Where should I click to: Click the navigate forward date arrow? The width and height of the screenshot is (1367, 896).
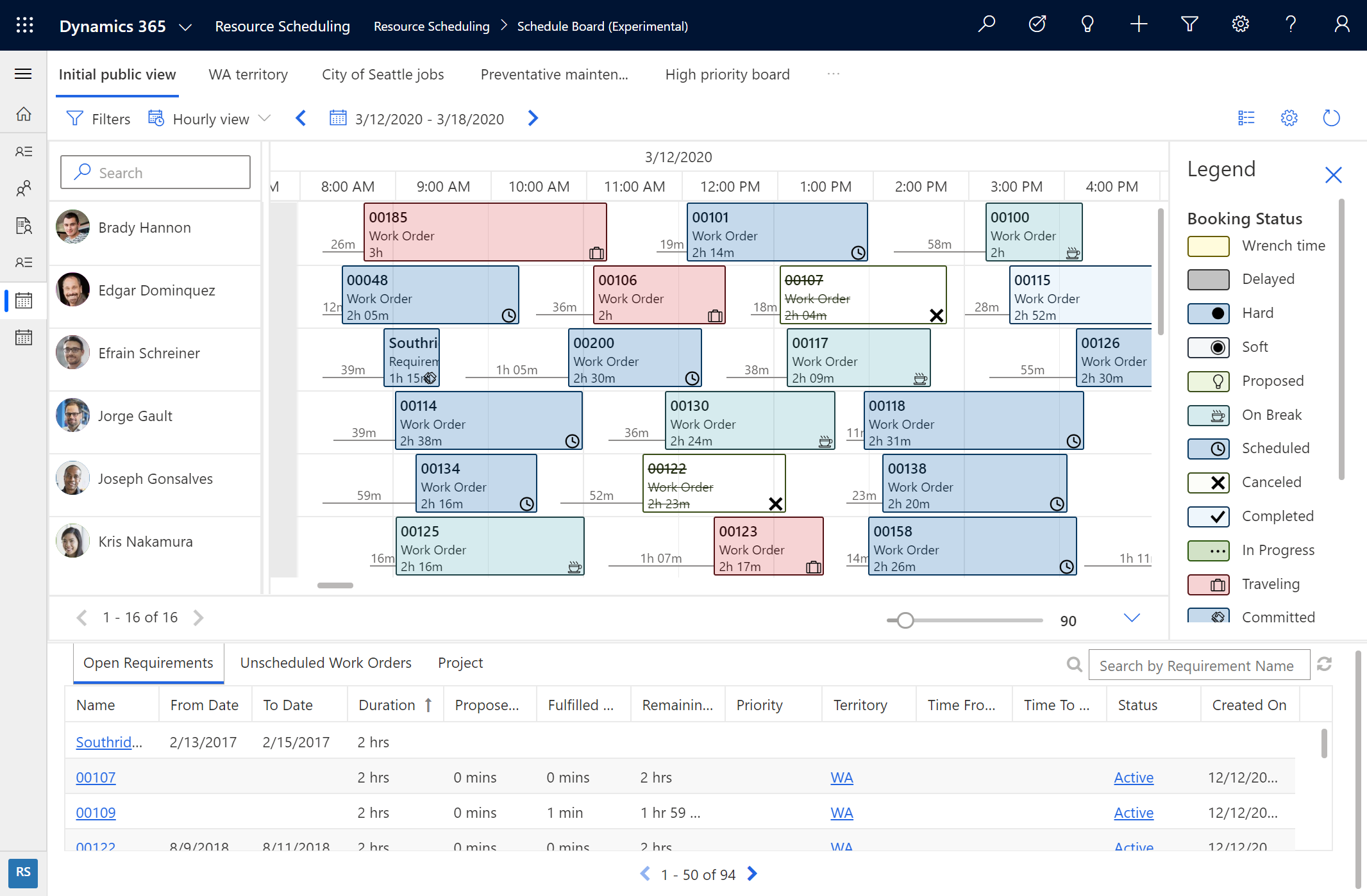point(533,118)
